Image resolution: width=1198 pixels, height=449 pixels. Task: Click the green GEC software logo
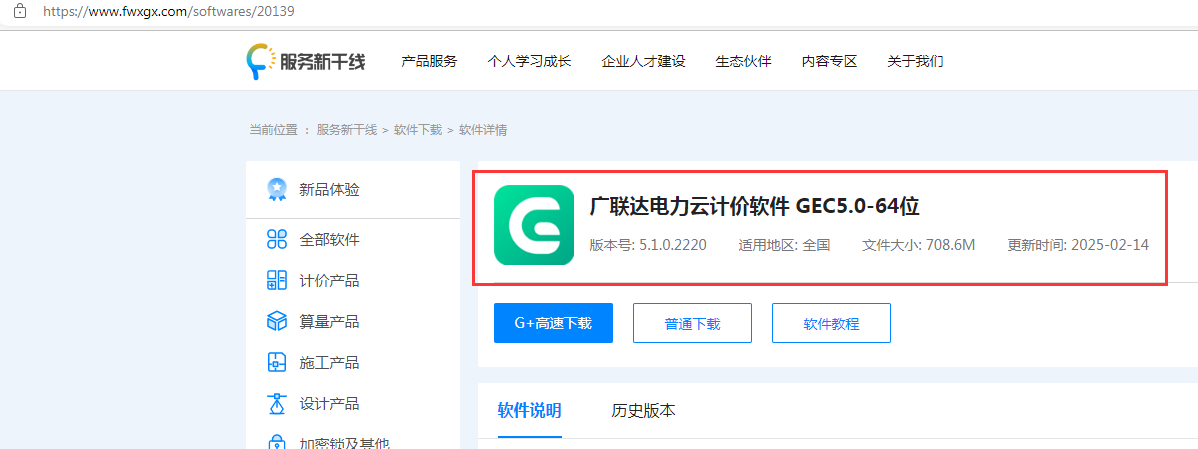click(534, 225)
